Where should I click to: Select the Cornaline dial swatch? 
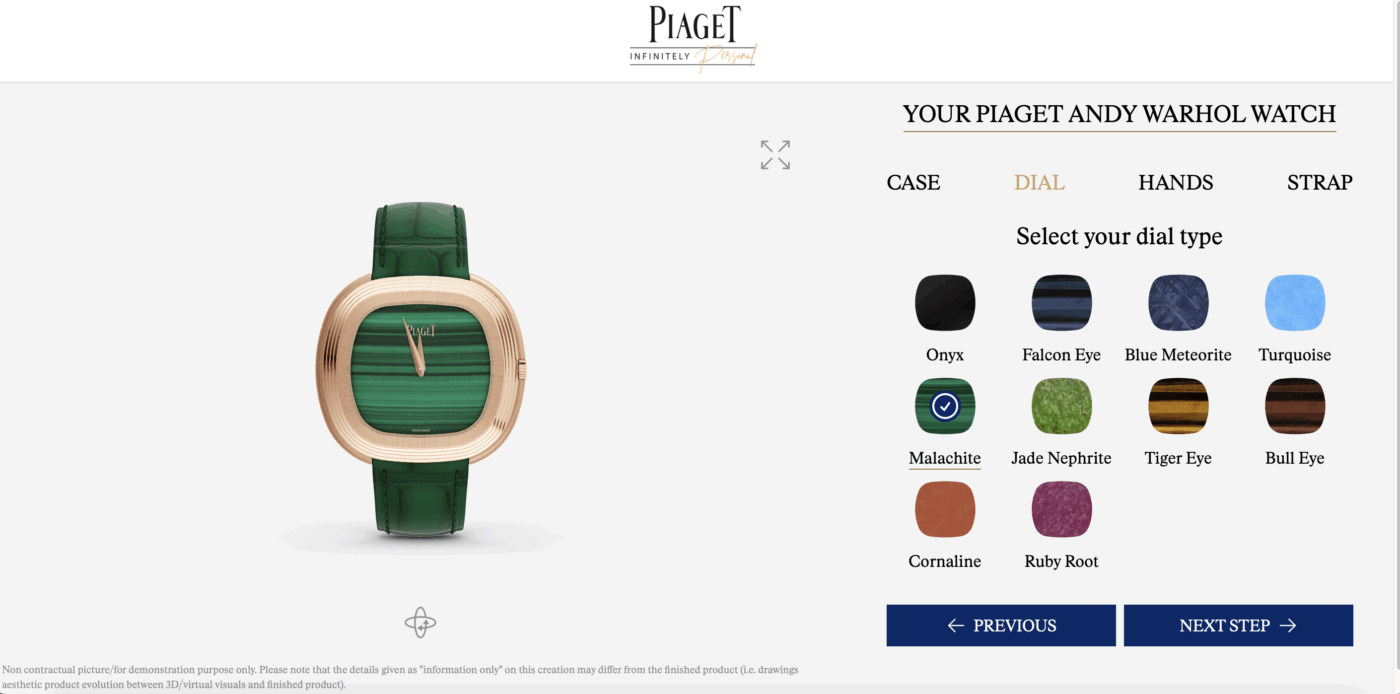tap(945, 509)
